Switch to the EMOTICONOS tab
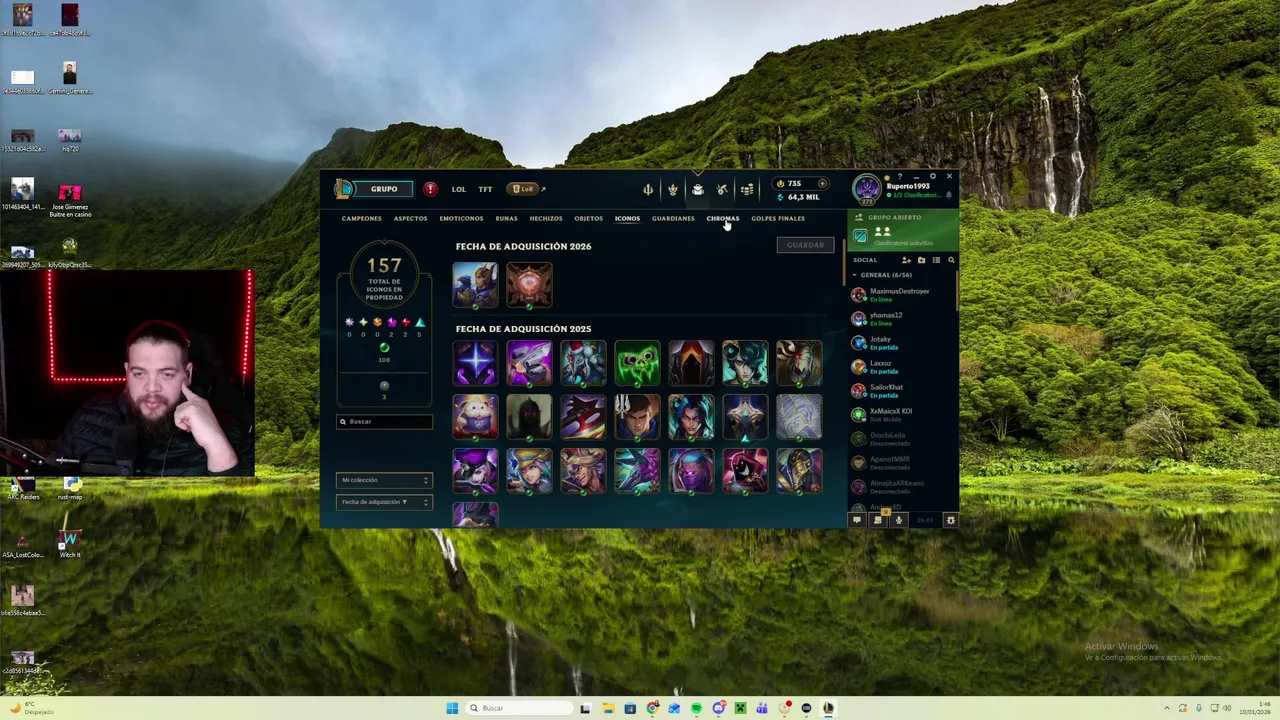This screenshot has height=720, width=1280. pyautogui.click(x=461, y=218)
